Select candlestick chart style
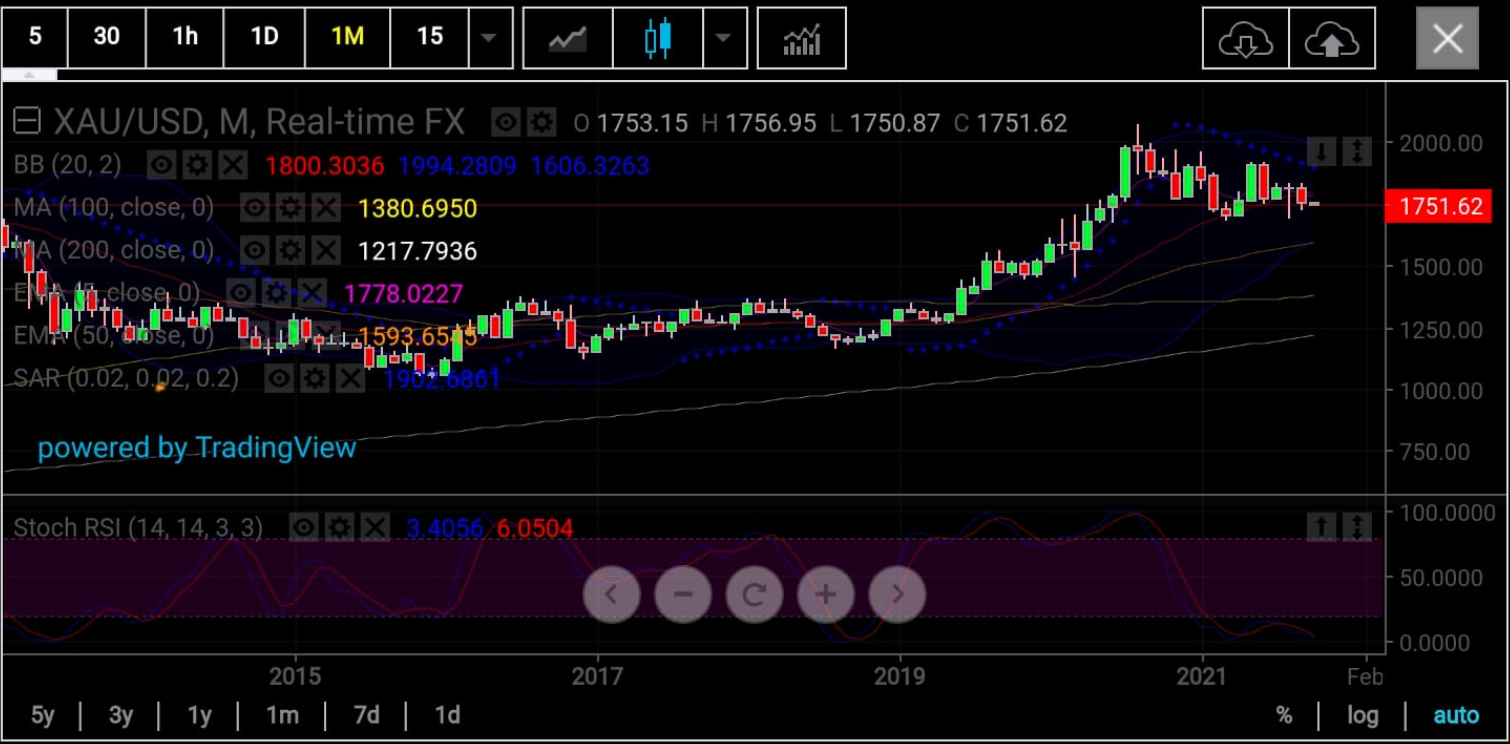Viewport: 1510px width, 744px height. [658, 38]
